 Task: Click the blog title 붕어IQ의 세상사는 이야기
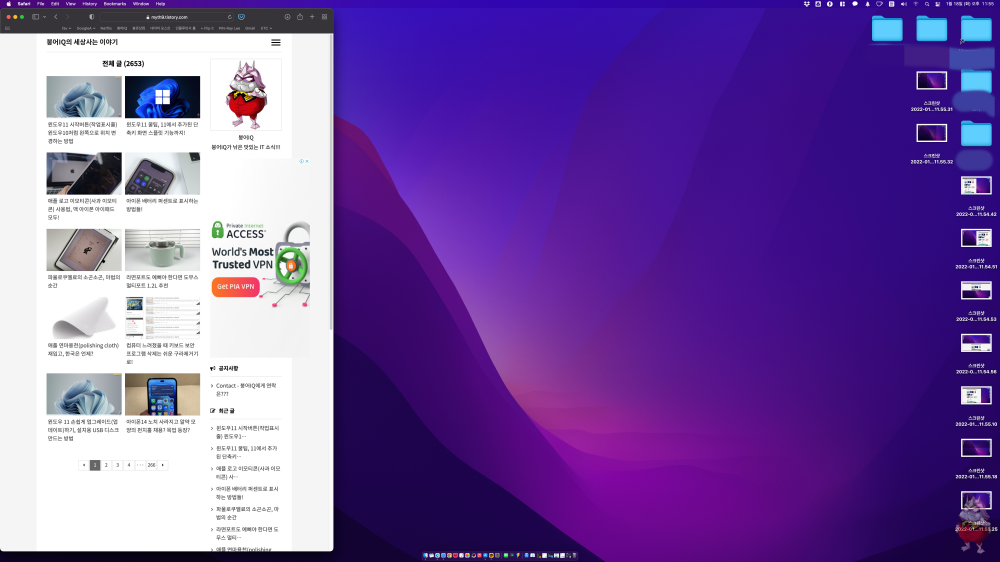(82, 42)
